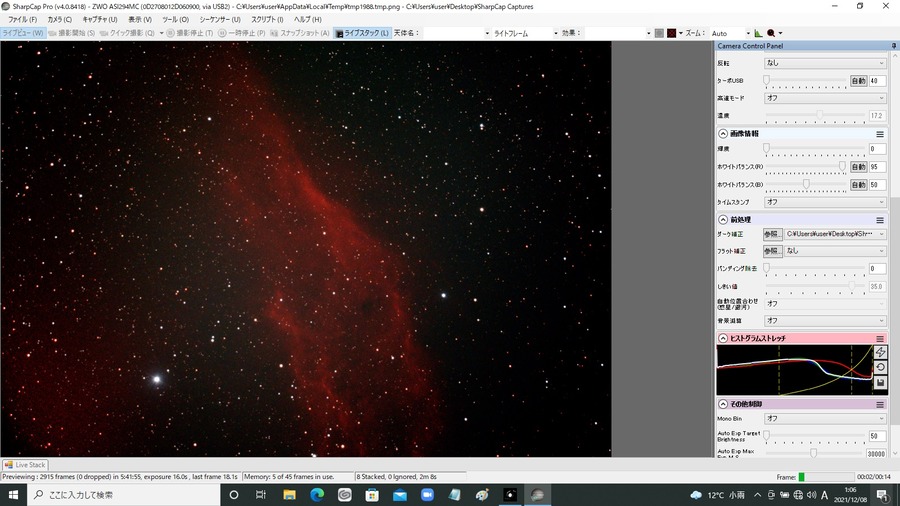Click the Task View icon on taskbar

261,495
